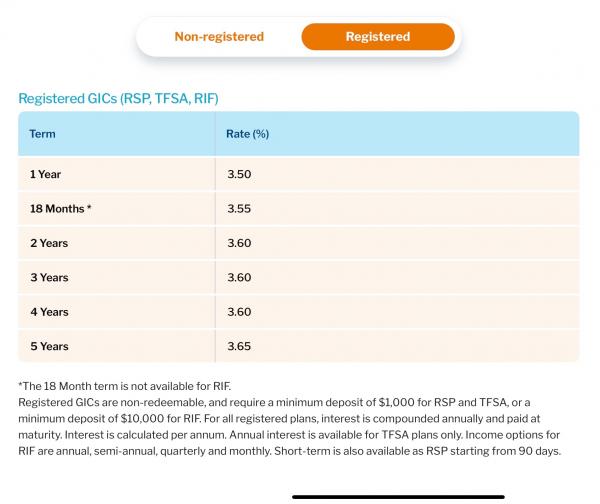
Task: Select the 3.60 rate for 4 Years
Action: pyautogui.click(x=239, y=312)
